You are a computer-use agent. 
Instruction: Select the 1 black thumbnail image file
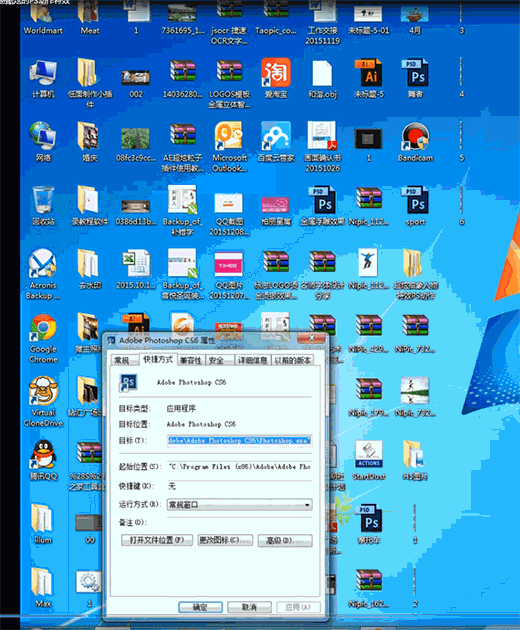(x=369, y=139)
